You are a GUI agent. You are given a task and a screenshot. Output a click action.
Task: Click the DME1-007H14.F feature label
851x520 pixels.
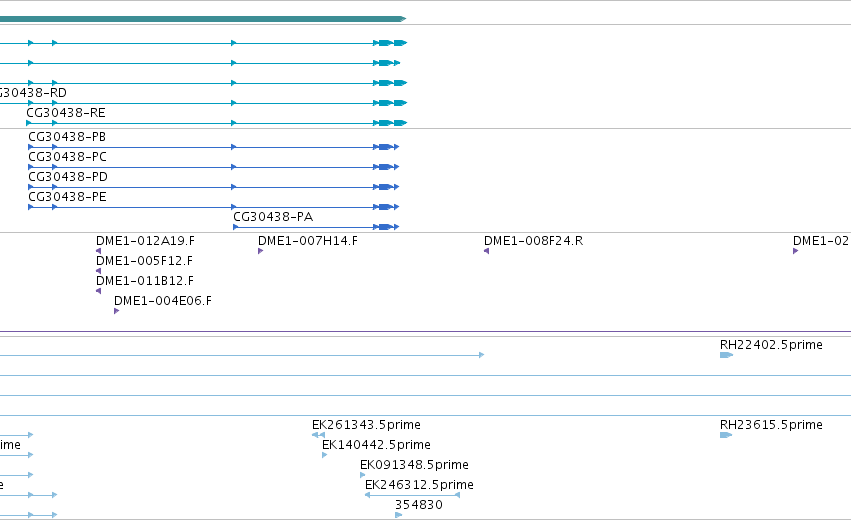[308, 241]
